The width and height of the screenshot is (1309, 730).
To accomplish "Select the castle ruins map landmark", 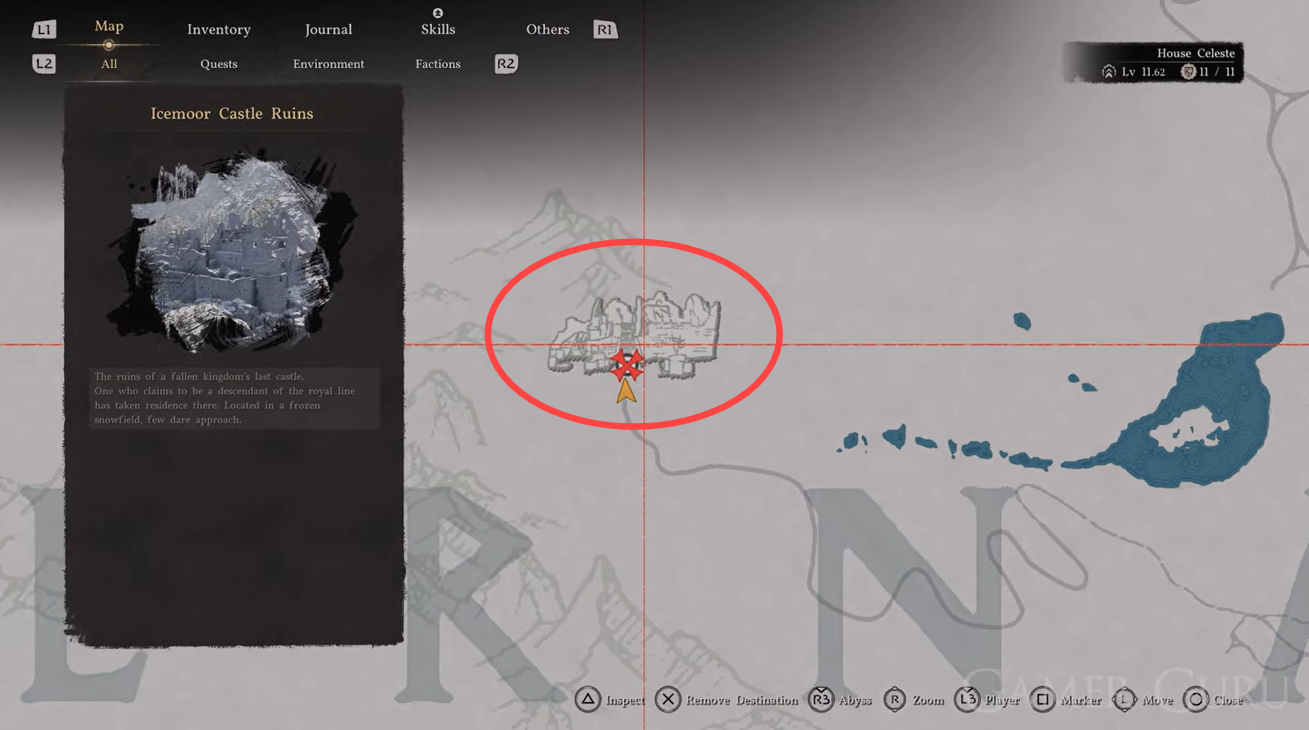I will (x=634, y=334).
